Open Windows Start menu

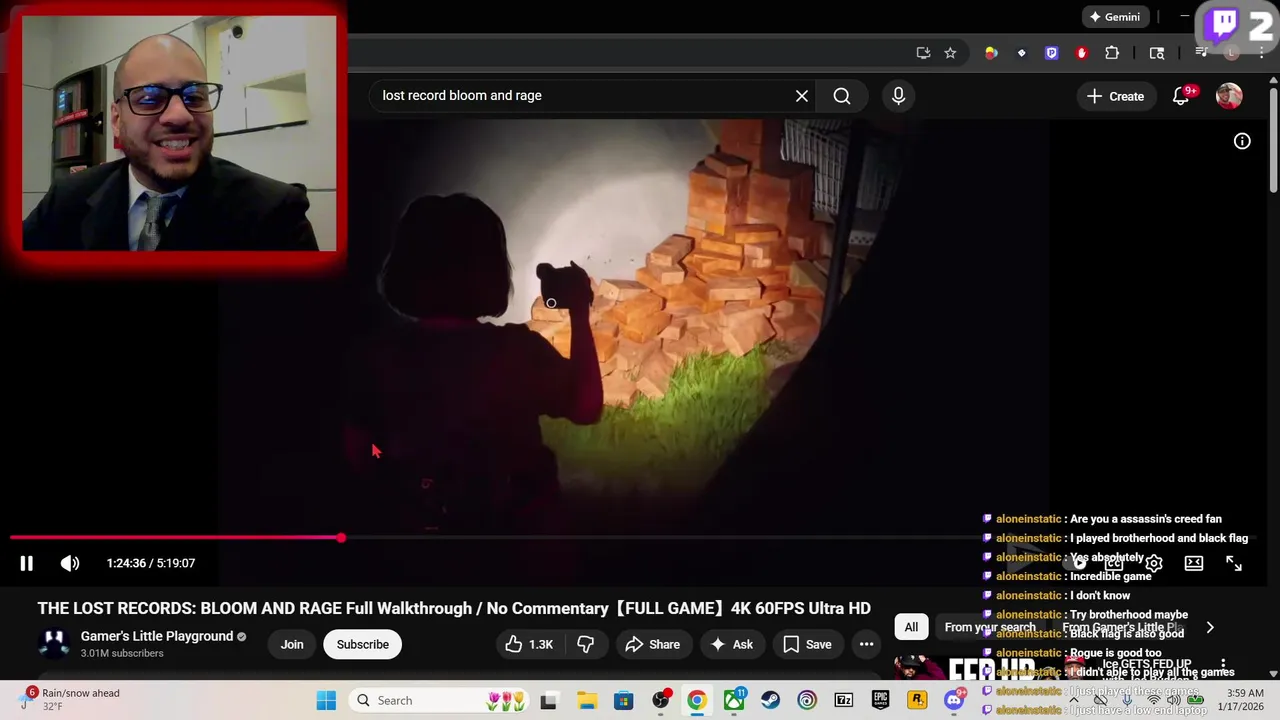click(x=326, y=700)
